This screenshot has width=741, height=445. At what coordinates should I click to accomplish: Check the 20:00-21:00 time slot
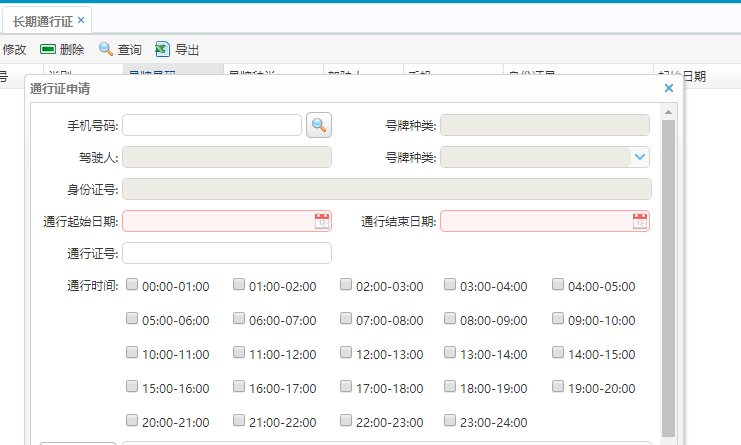(x=132, y=420)
